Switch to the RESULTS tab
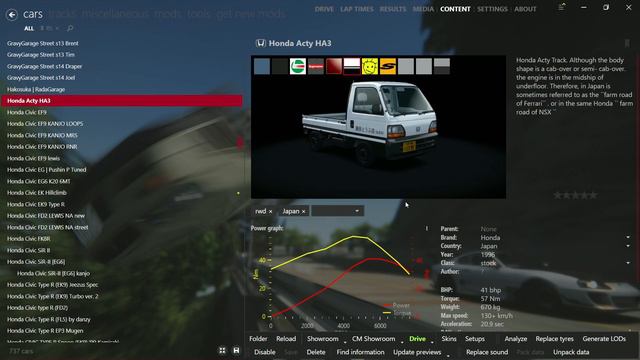The image size is (640, 360). click(393, 9)
